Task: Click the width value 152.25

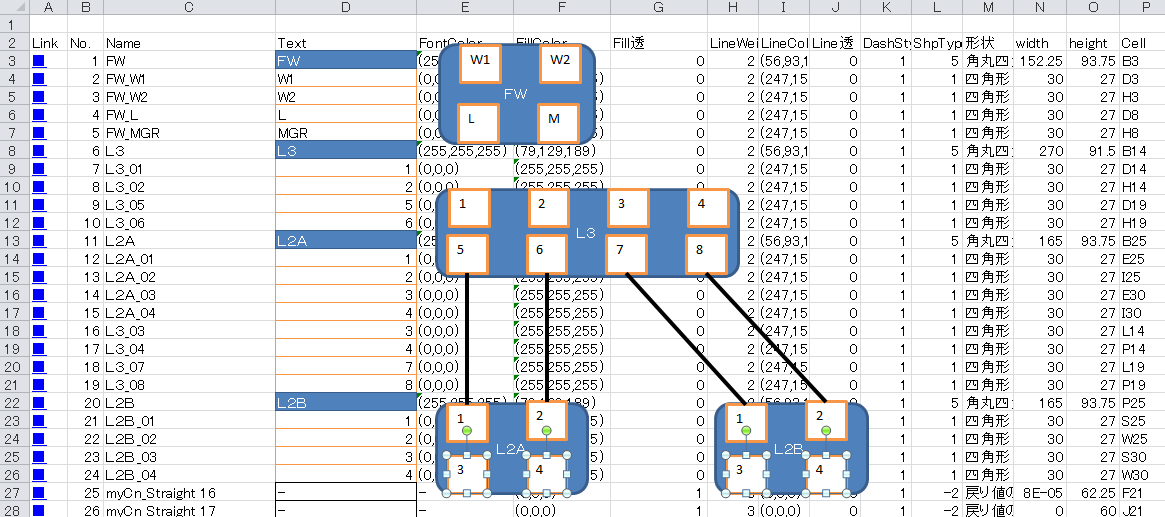Action: click(1039, 61)
